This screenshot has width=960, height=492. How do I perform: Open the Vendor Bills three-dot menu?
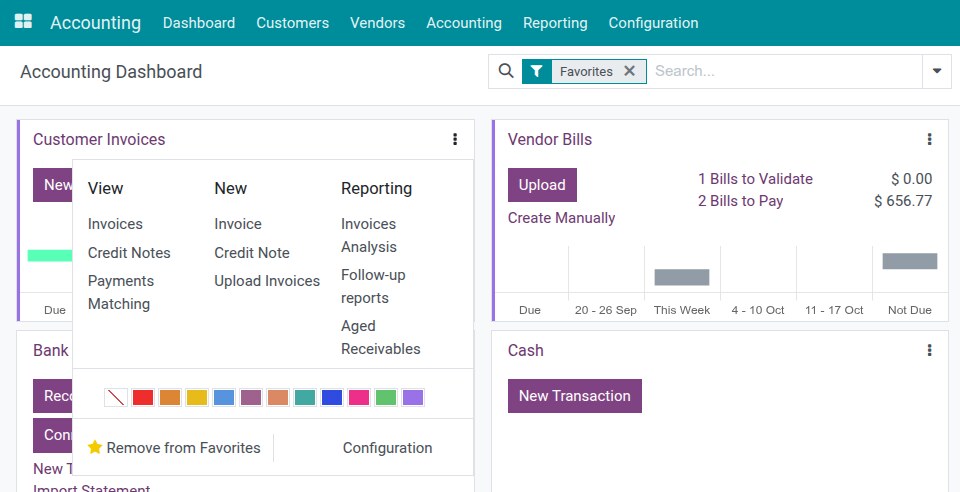(x=929, y=140)
